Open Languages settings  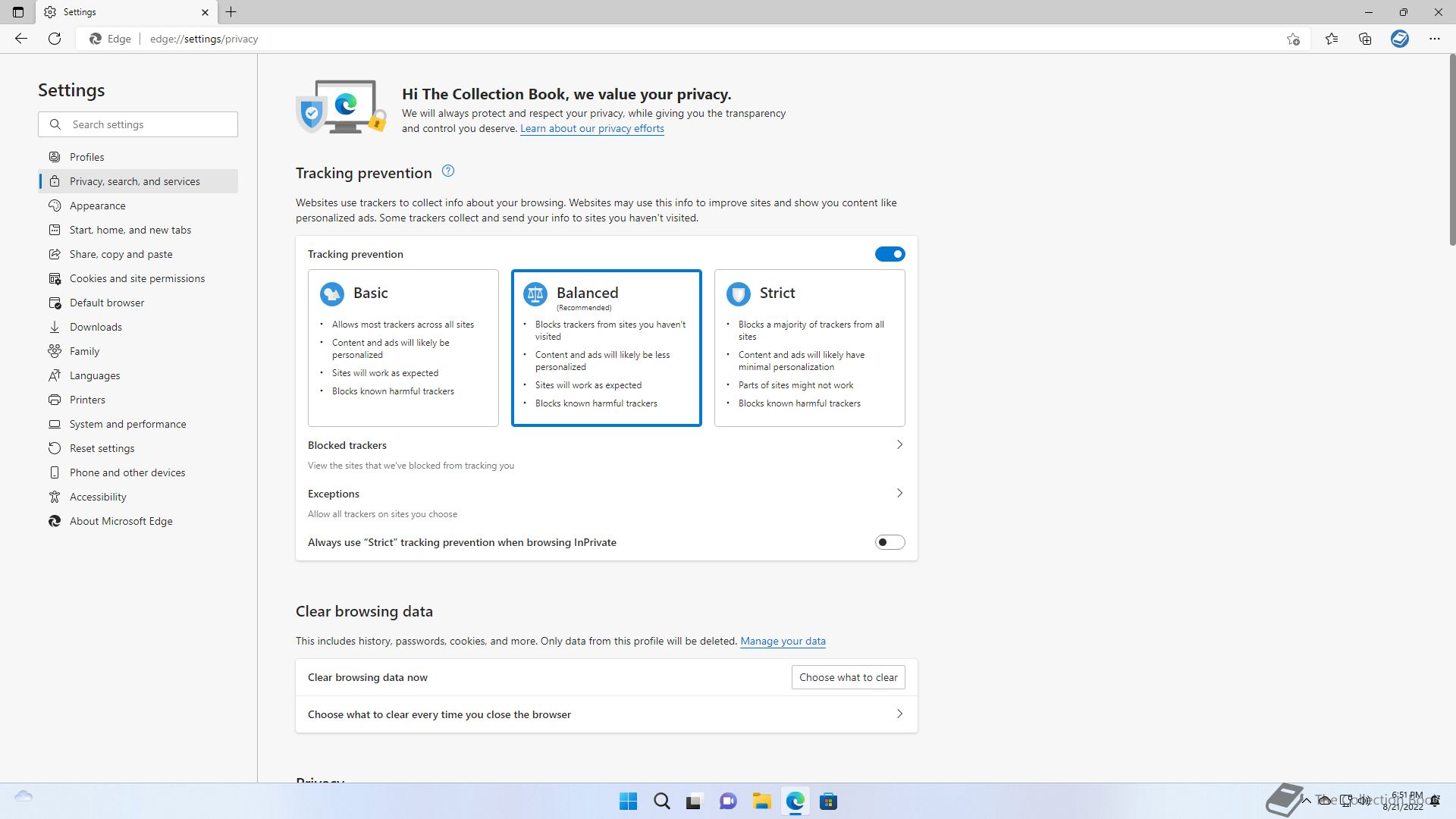[x=138, y=375]
